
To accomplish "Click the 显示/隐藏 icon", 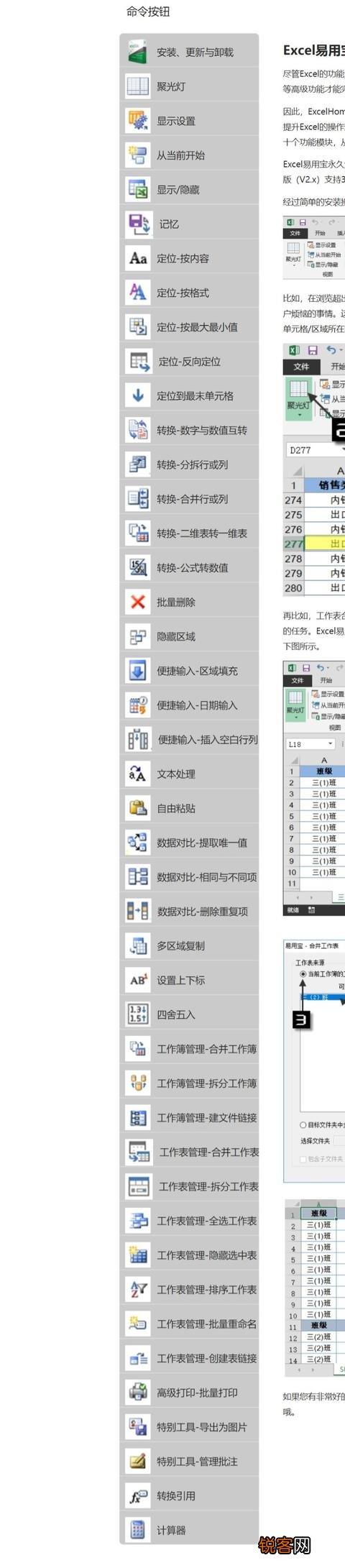I will pyautogui.click(x=137, y=189).
